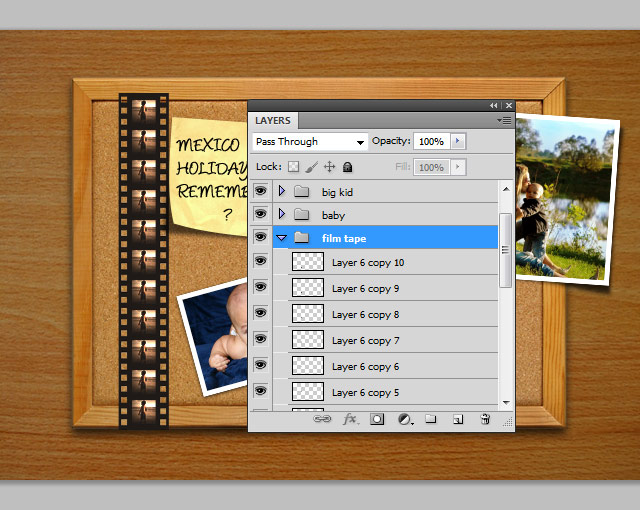This screenshot has height=510, width=640.
Task: Hide the big kid group
Action: (x=260, y=190)
